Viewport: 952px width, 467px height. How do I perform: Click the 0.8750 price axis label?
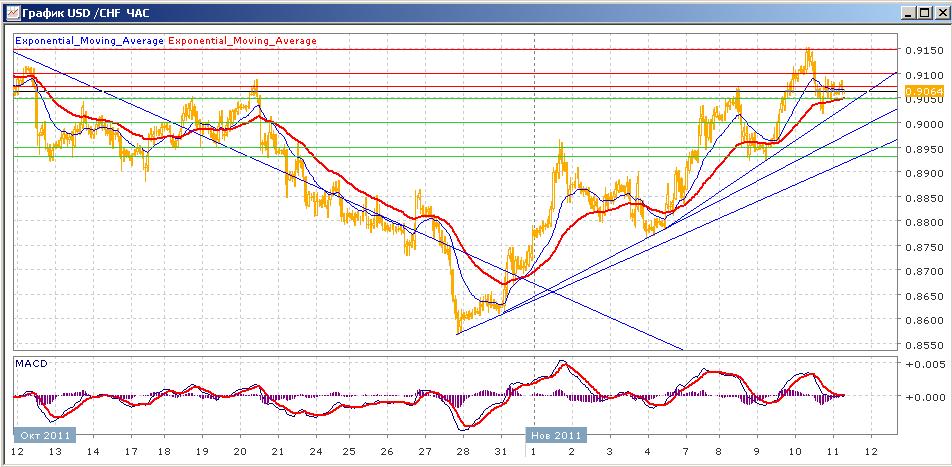(x=924, y=247)
